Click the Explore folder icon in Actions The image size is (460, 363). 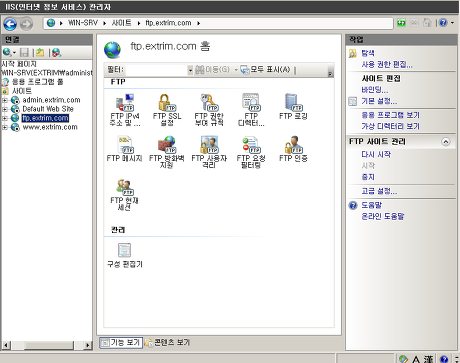[x=353, y=53]
